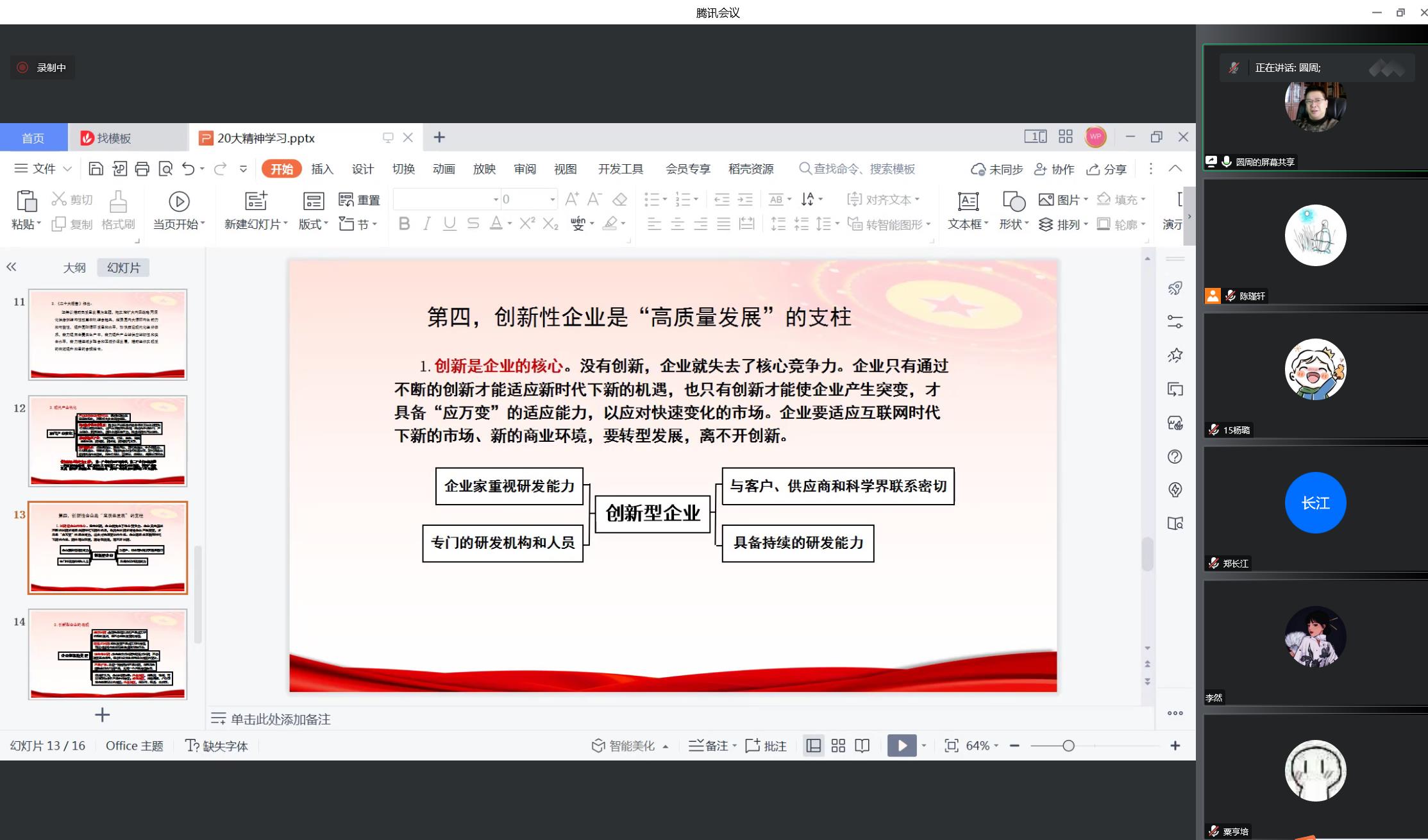
Task: Open the font size dropdown
Action: click(x=552, y=199)
